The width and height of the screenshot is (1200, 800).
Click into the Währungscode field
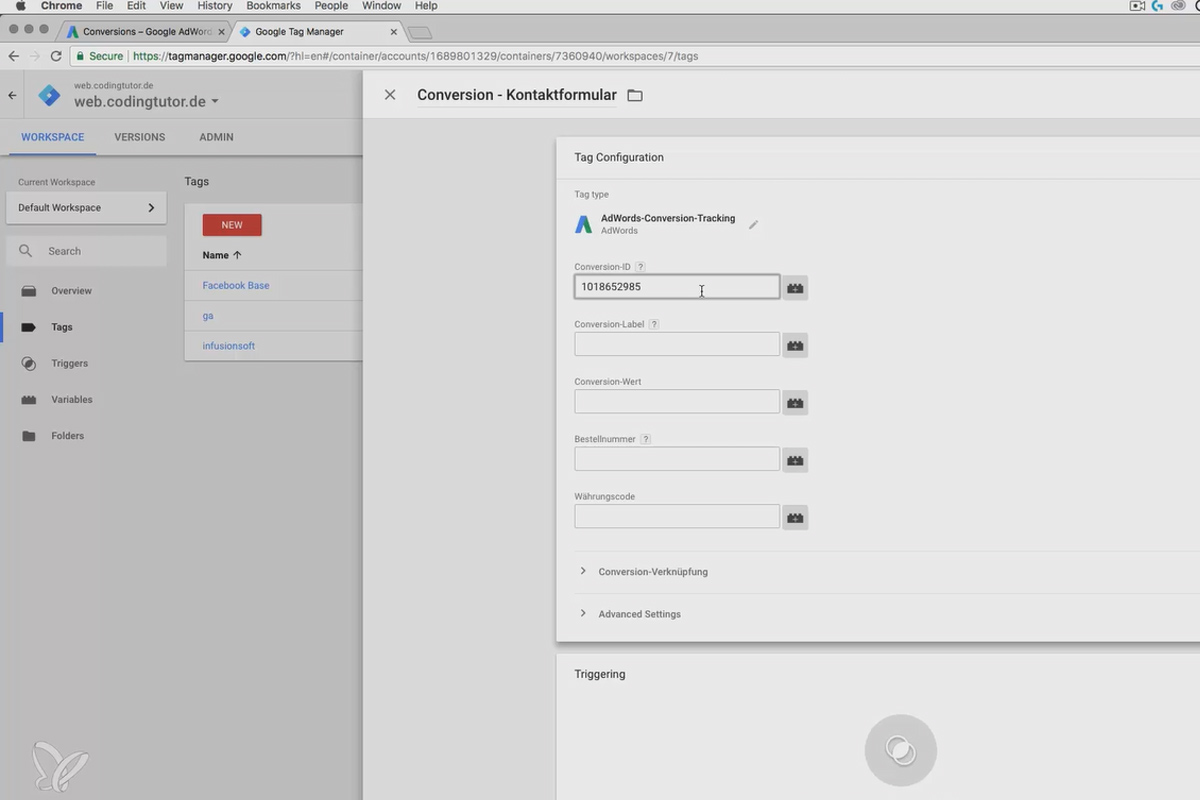pyautogui.click(x=677, y=516)
